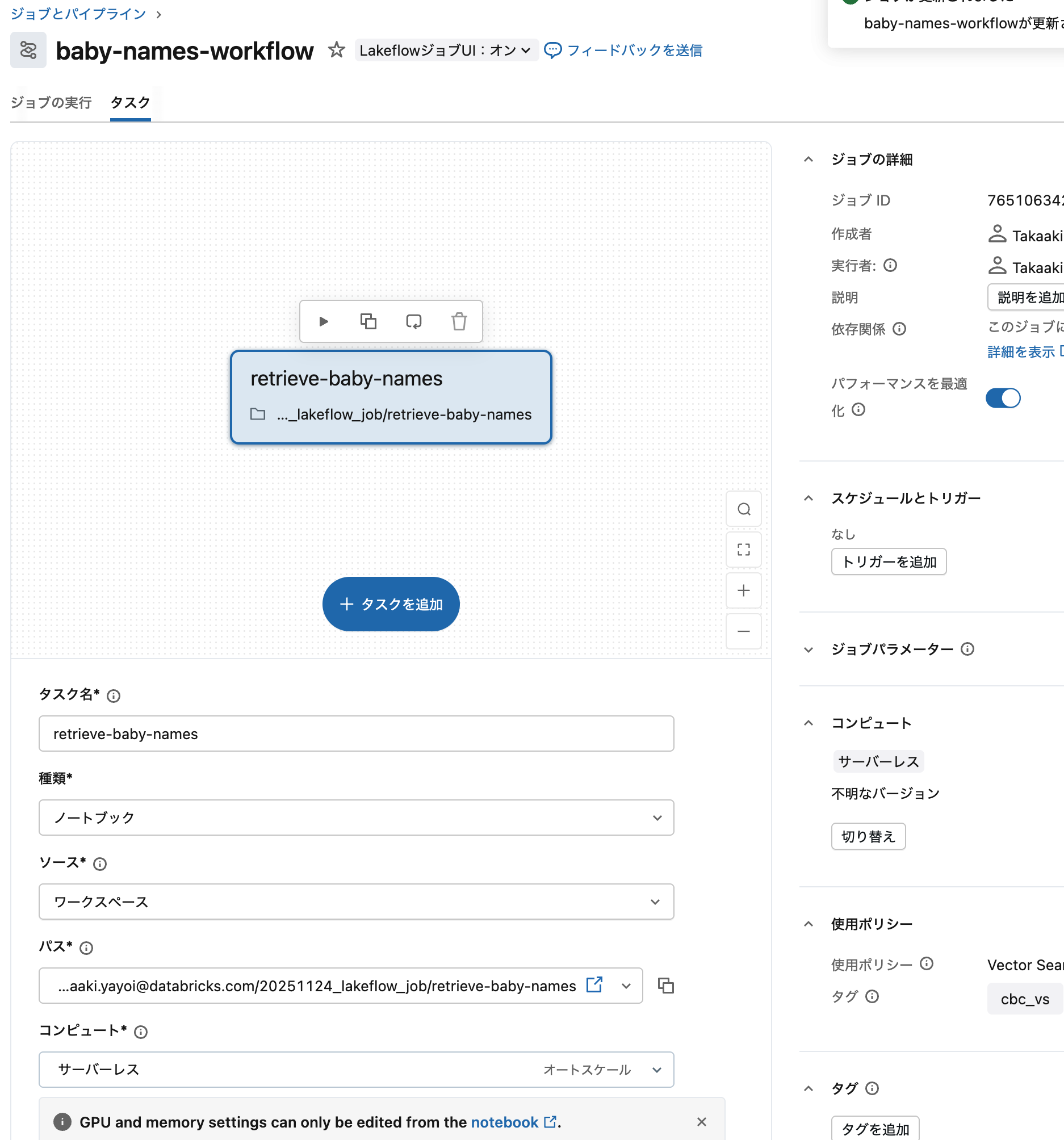
Task: Open notebook in new tab via external link icon
Action: pos(594,985)
